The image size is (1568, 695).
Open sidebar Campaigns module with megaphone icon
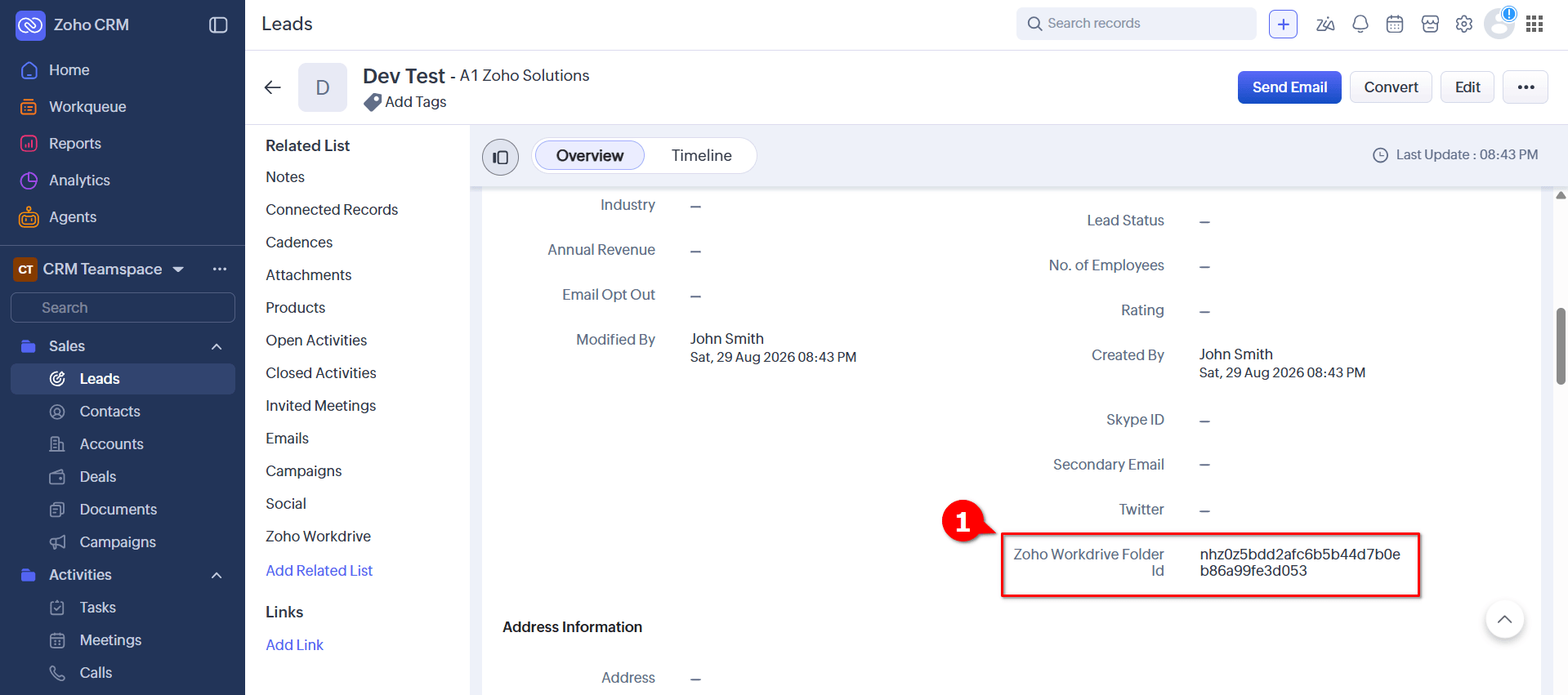(x=117, y=542)
